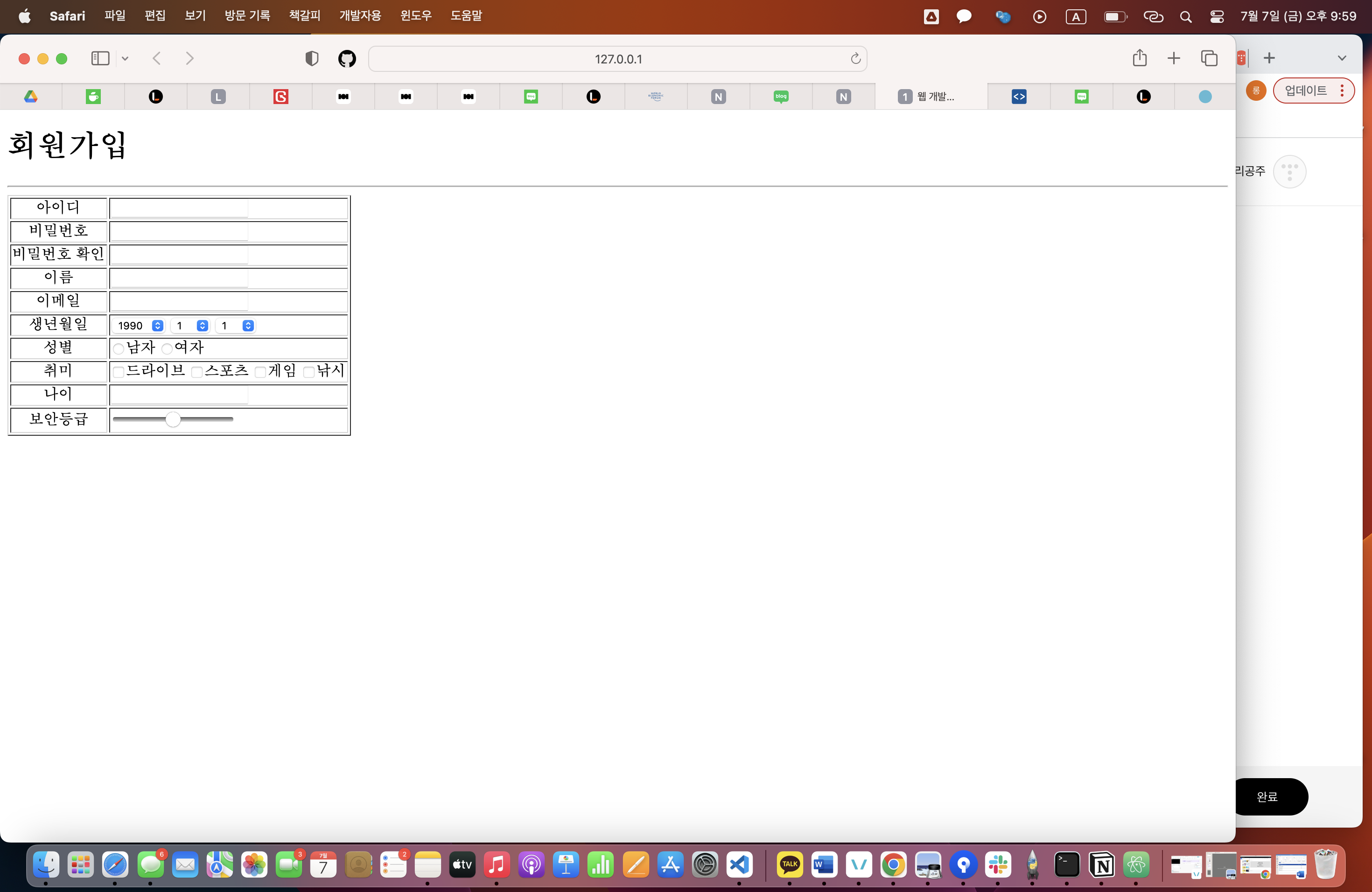Open the Share button in Safari
Viewport: 1372px width, 892px height.
(x=1140, y=58)
